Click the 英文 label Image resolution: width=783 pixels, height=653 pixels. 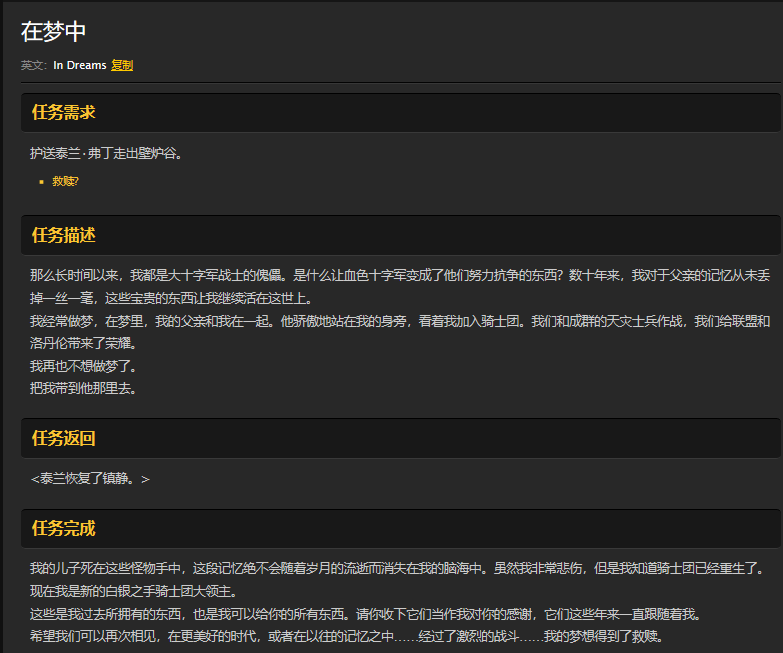(33, 65)
